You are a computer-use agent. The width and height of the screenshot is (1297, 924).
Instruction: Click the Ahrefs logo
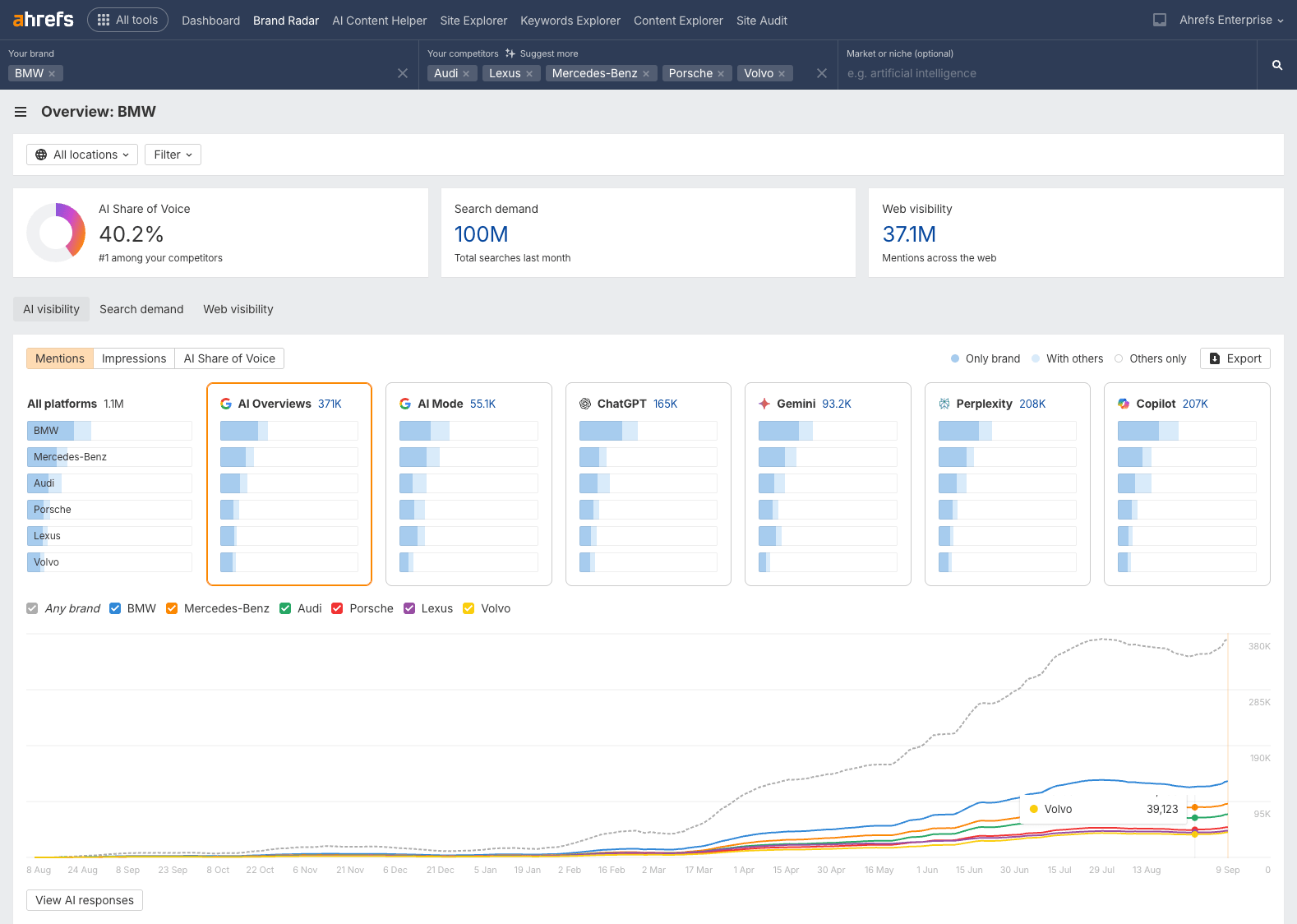[x=43, y=20]
